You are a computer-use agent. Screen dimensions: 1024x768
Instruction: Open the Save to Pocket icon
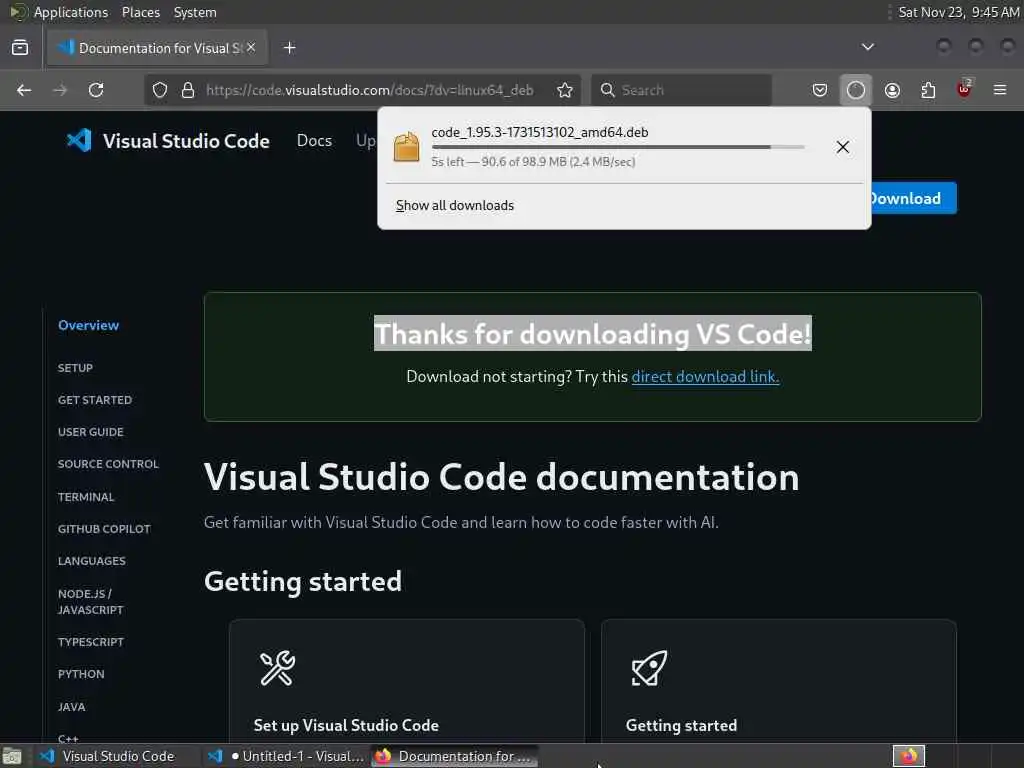point(820,90)
